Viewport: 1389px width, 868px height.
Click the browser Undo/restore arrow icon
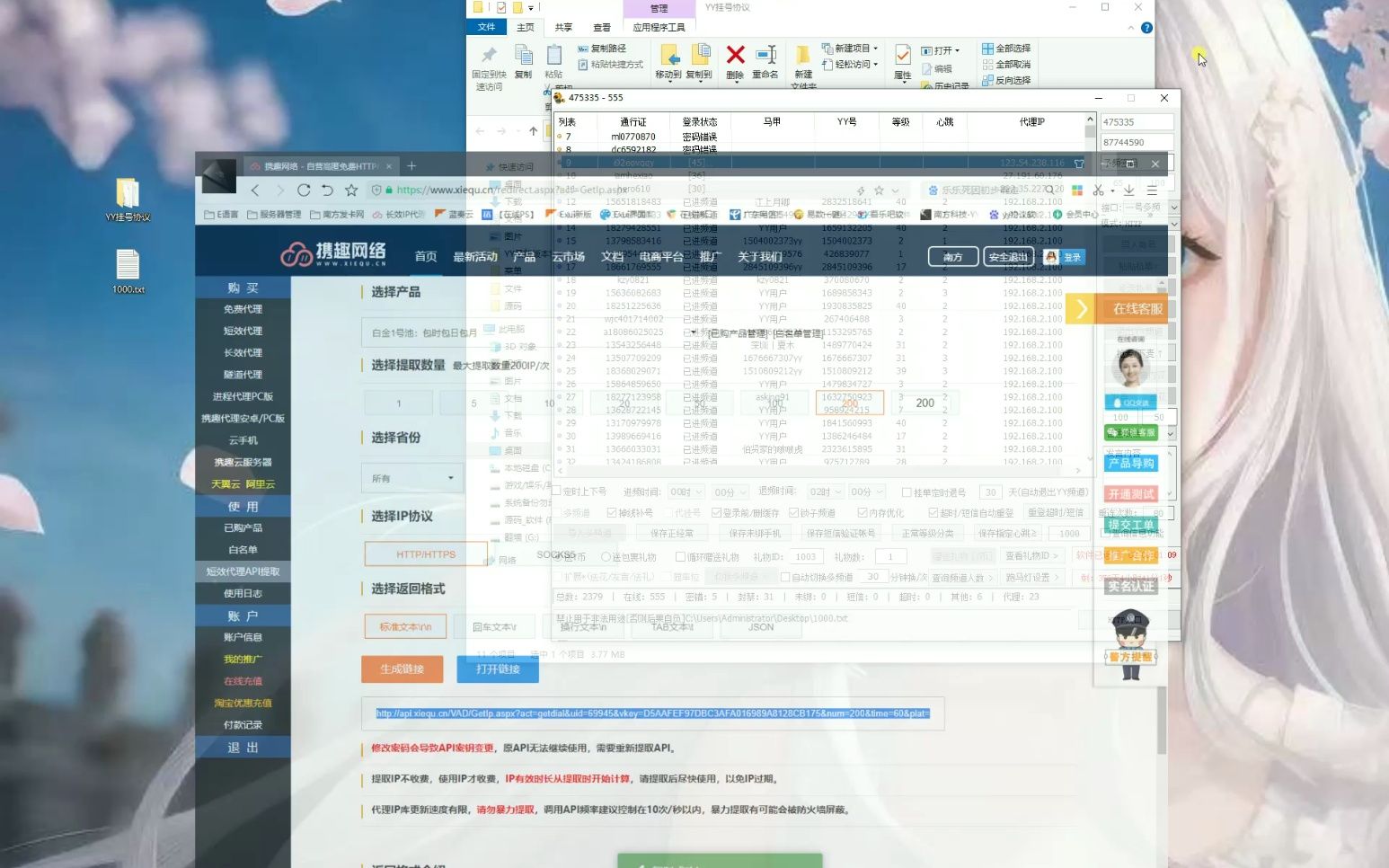click(x=327, y=190)
